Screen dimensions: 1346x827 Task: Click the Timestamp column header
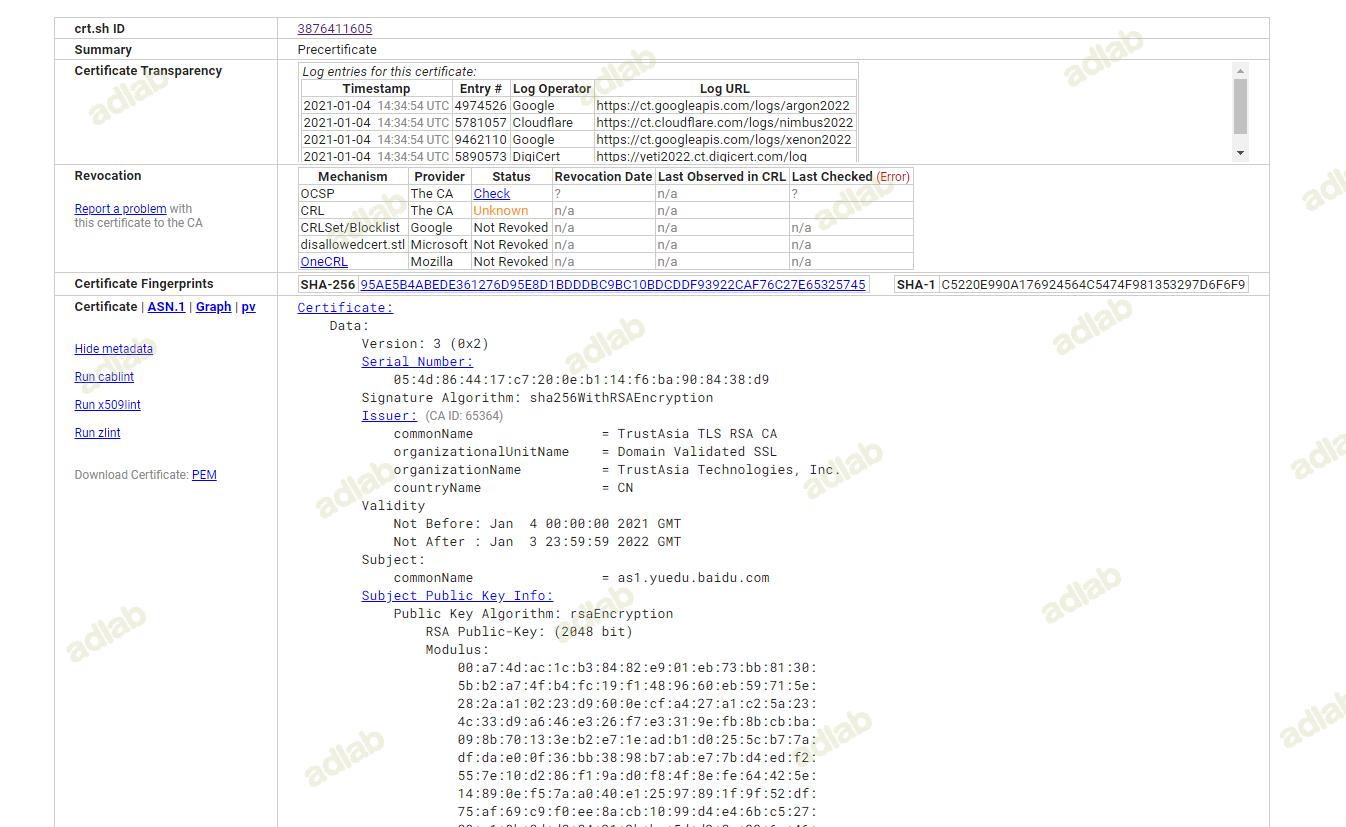point(376,89)
